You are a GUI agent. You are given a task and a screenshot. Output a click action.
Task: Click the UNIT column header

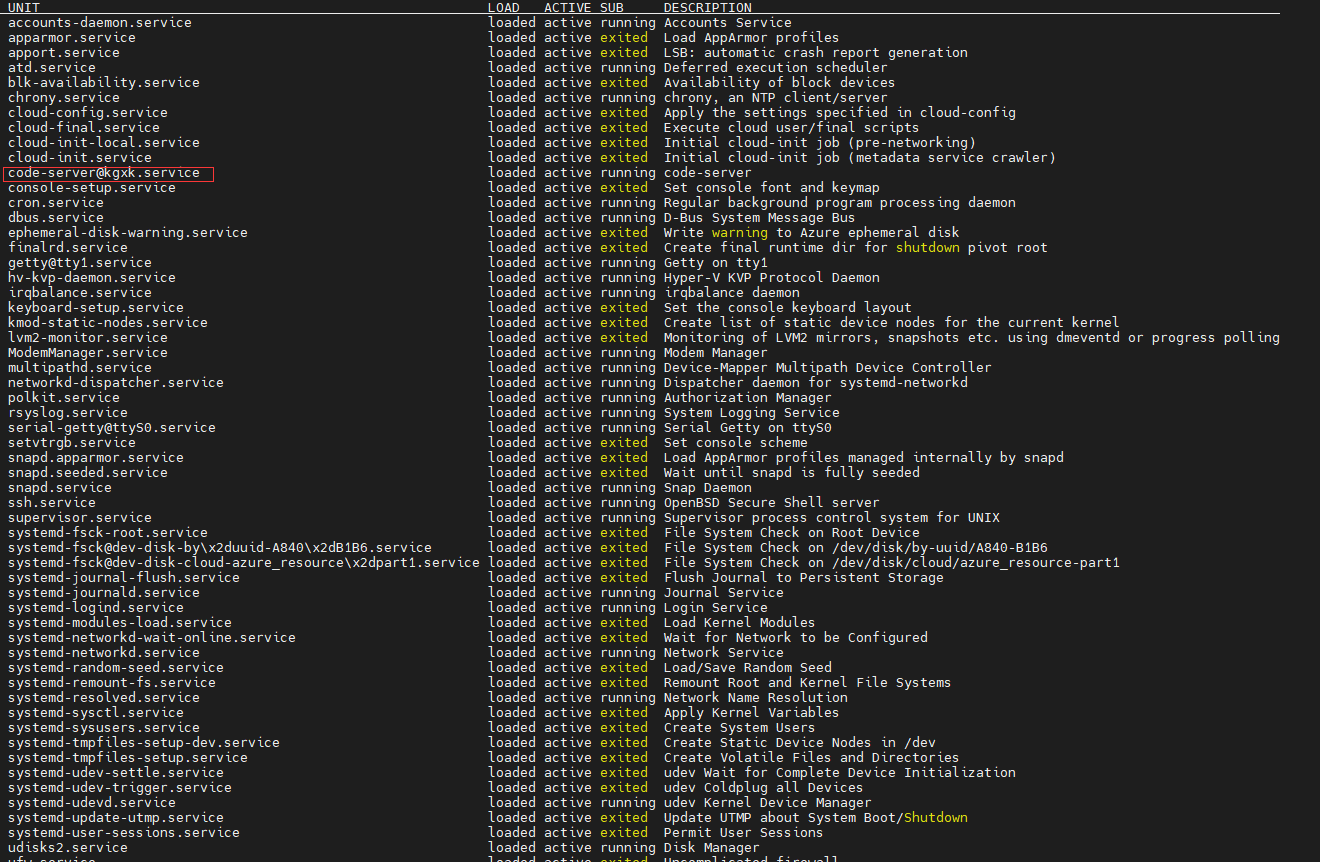point(24,8)
